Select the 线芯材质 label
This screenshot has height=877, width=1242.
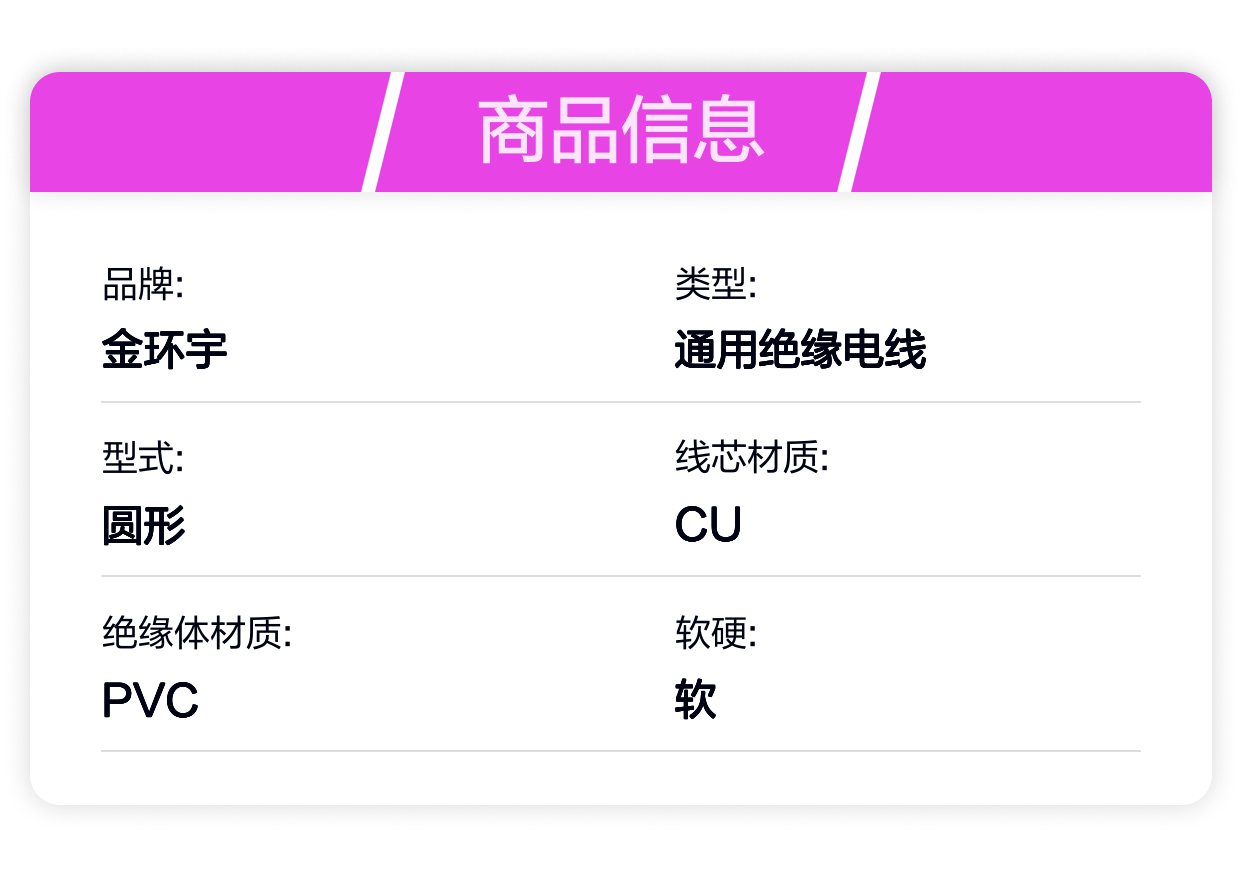point(752,459)
